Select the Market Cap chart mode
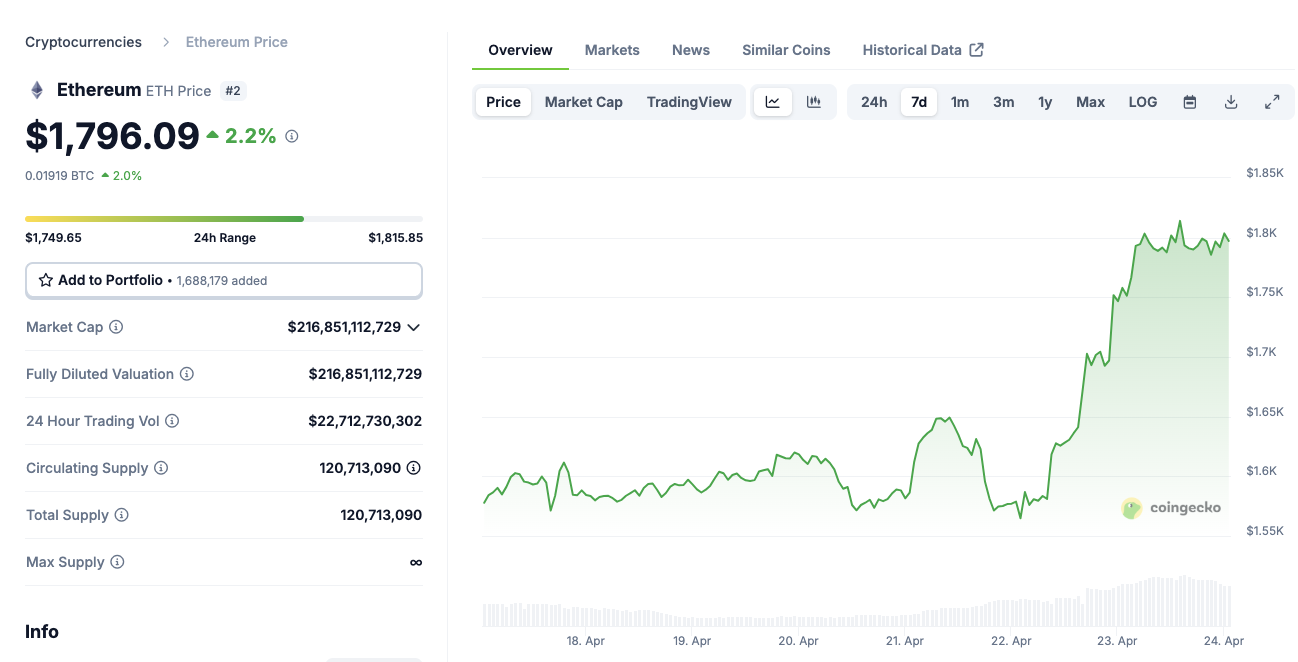The image size is (1298, 662). pyautogui.click(x=583, y=102)
